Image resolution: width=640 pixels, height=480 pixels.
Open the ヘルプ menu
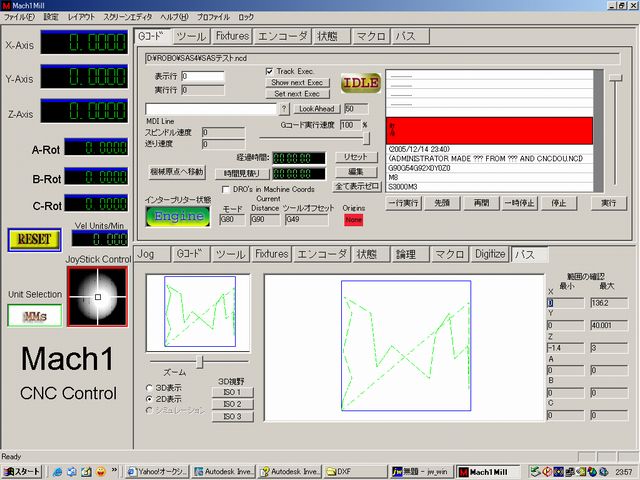(x=174, y=17)
